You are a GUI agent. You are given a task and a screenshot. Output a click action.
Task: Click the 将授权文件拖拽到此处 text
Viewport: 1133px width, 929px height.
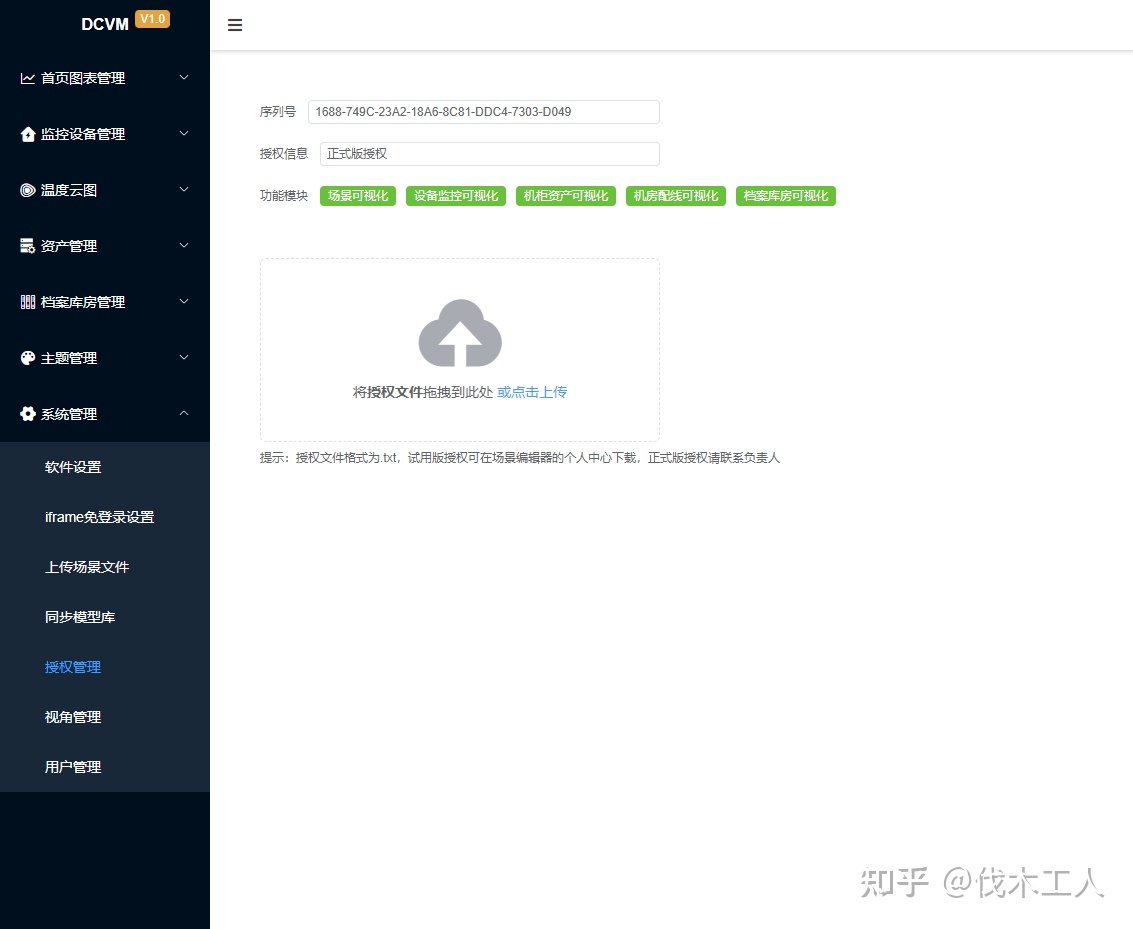[x=423, y=392]
